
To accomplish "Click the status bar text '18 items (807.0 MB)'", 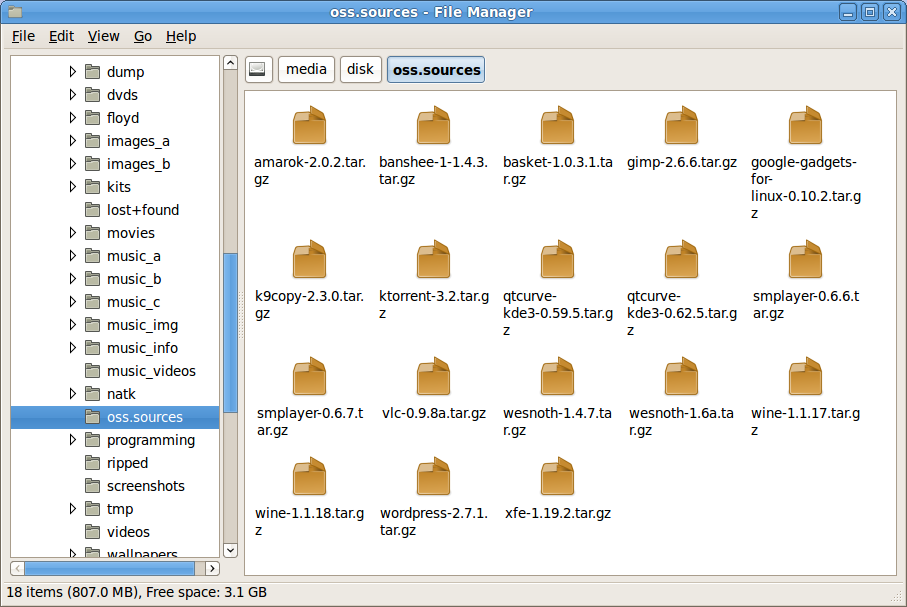I will coord(73,592).
